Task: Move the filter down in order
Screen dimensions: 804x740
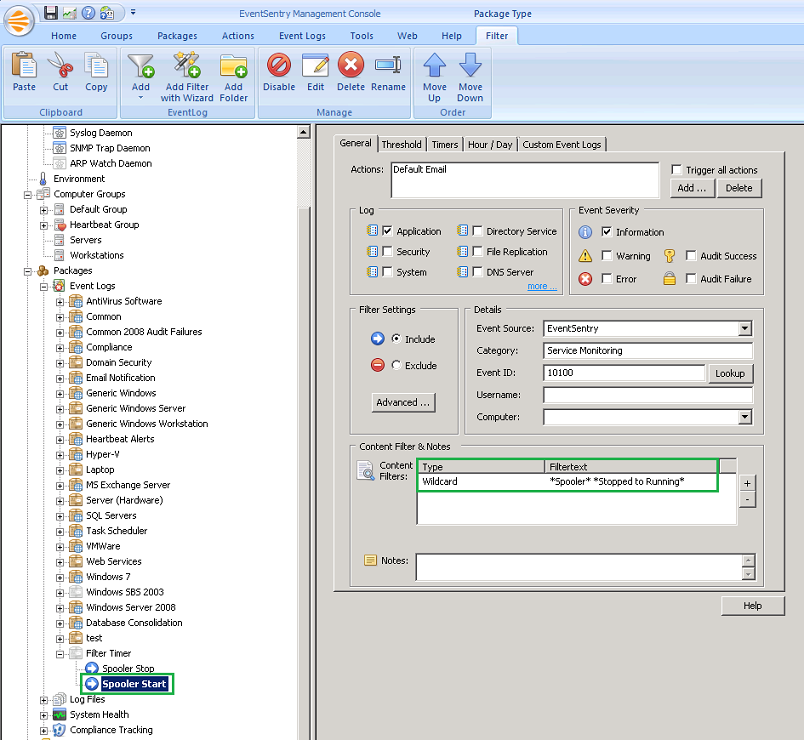Action: (x=470, y=77)
